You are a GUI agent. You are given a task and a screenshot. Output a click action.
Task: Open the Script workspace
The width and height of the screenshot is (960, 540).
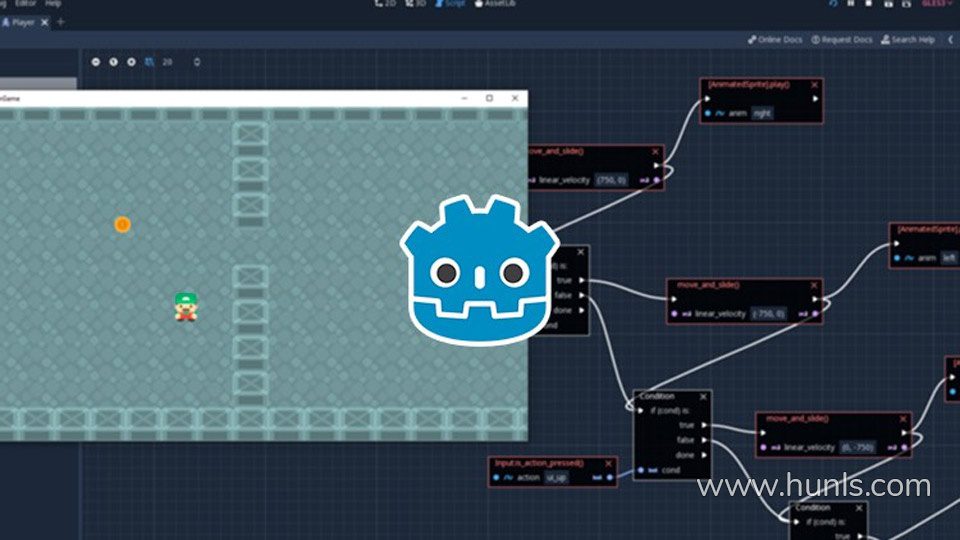pos(450,3)
